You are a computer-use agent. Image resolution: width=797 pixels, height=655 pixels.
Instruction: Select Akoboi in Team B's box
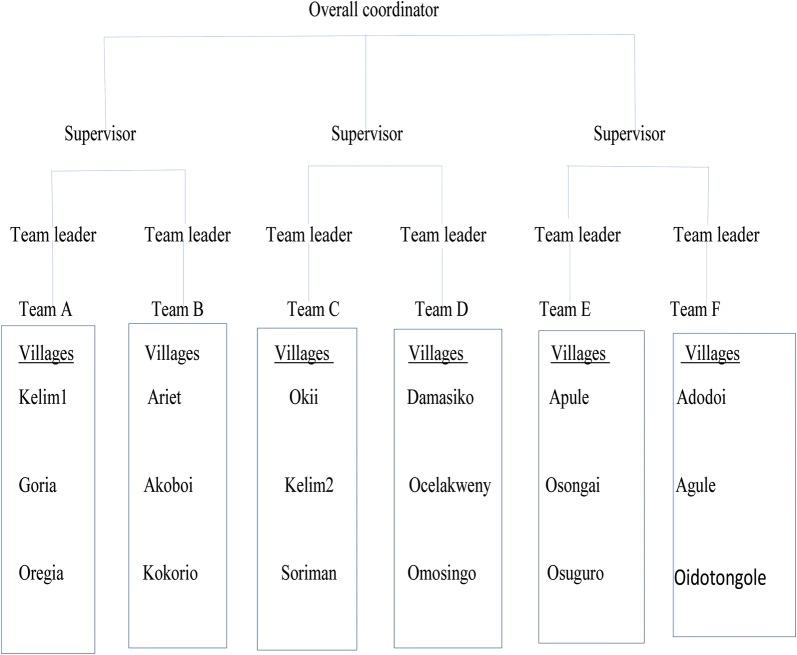tap(169, 486)
